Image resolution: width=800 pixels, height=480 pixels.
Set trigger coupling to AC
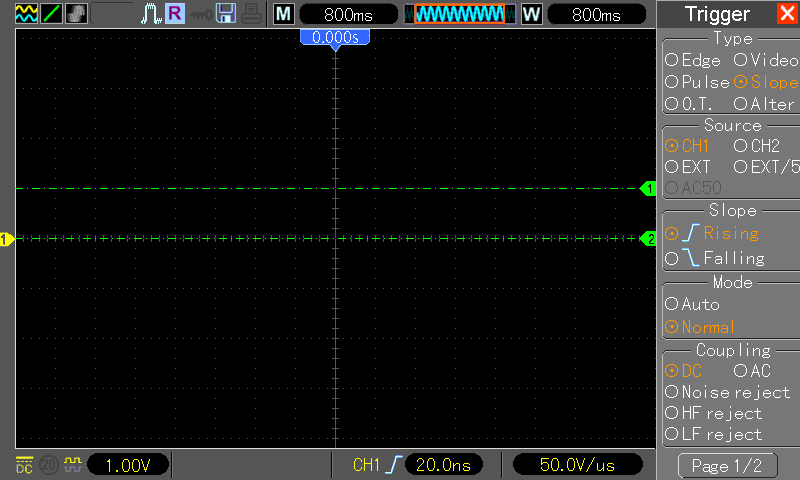point(752,371)
